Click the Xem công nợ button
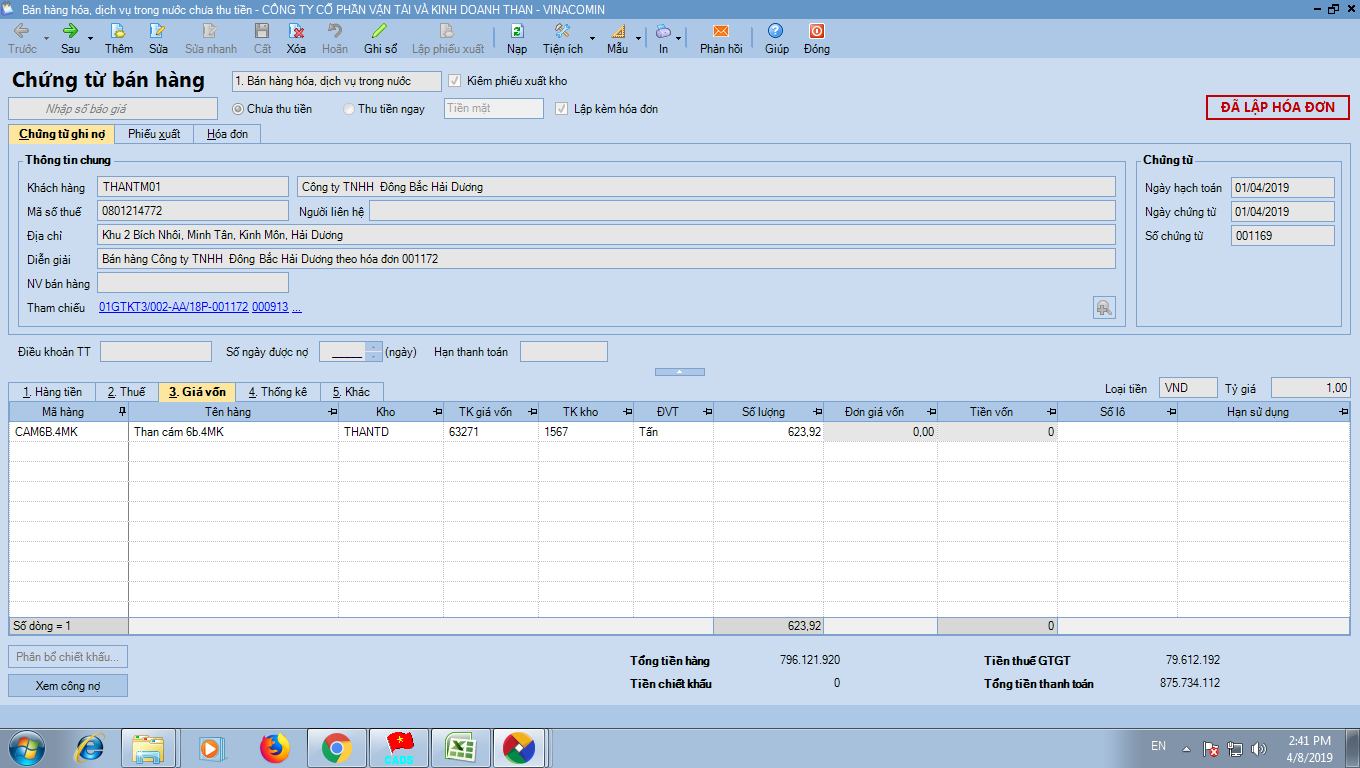This screenshot has height=768, width=1360. (68, 686)
